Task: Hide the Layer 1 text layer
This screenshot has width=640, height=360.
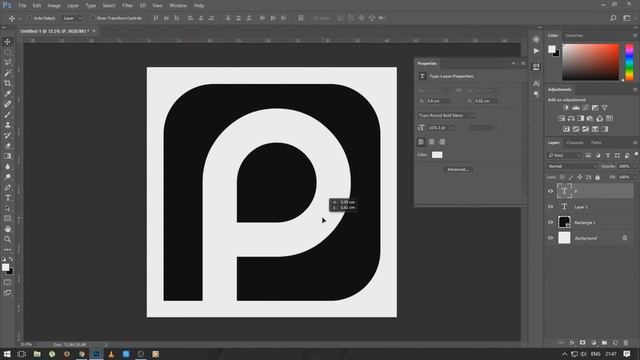Action: (x=550, y=207)
